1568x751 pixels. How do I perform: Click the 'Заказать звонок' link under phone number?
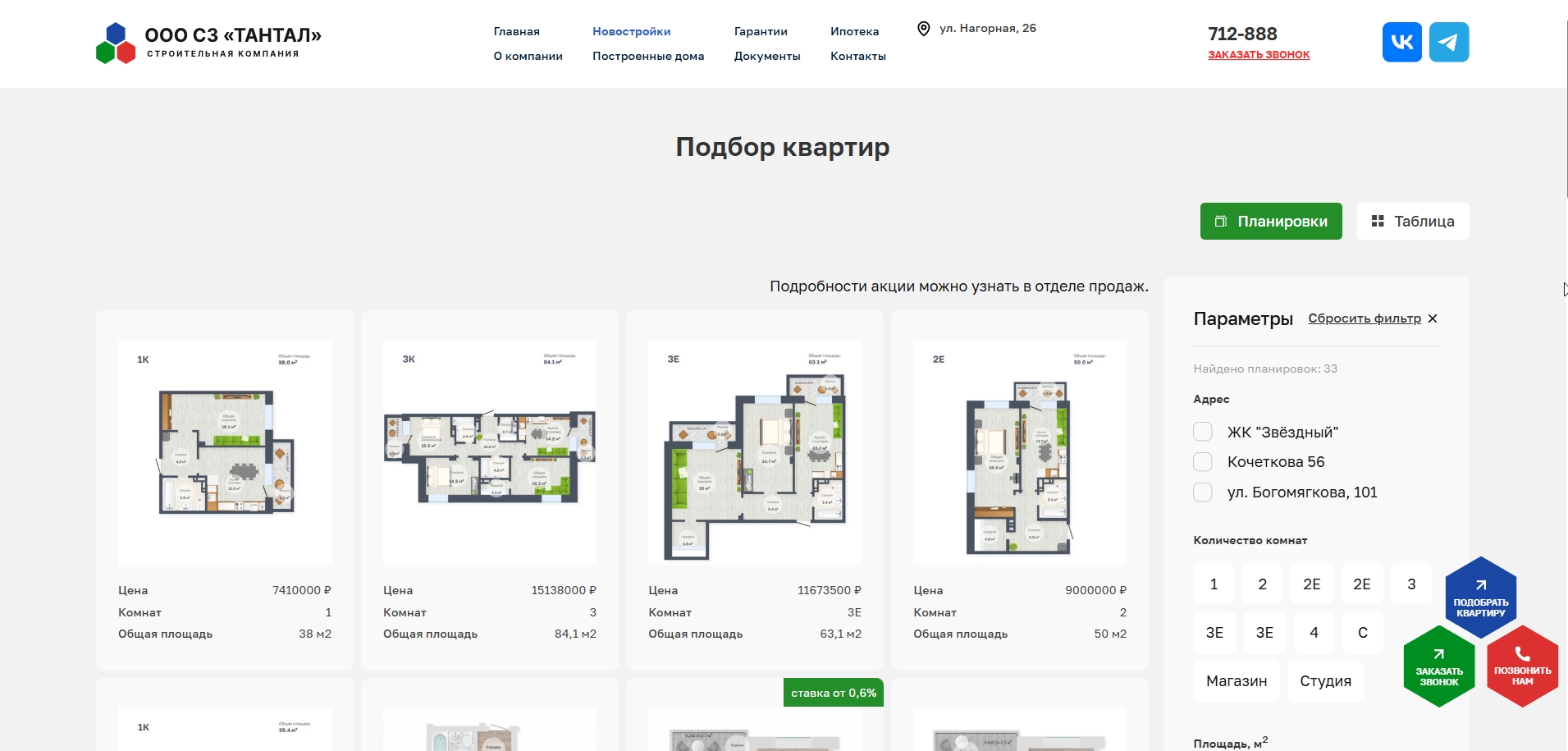click(x=1258, y=55)
